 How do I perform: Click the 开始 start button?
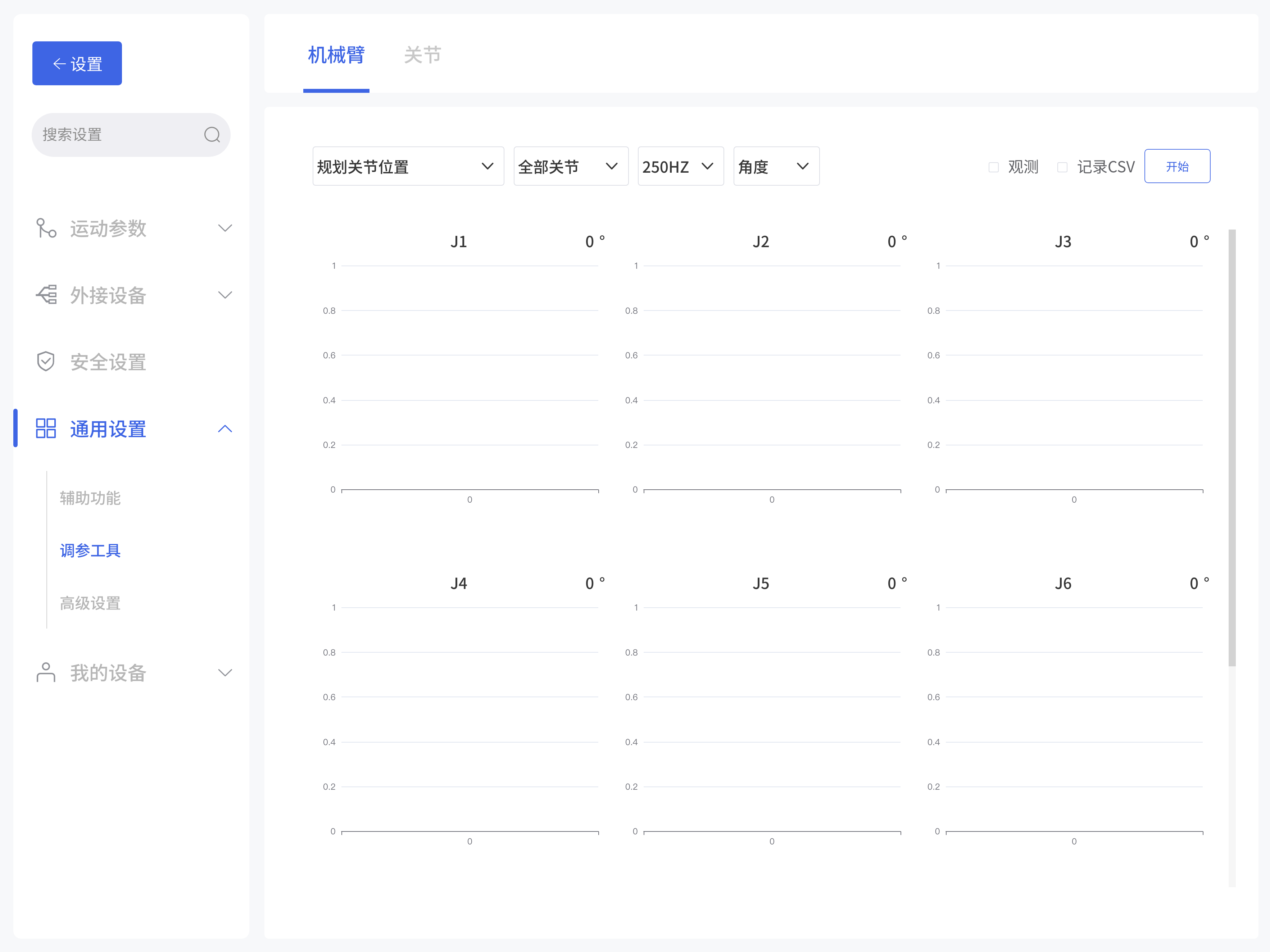1177,166
